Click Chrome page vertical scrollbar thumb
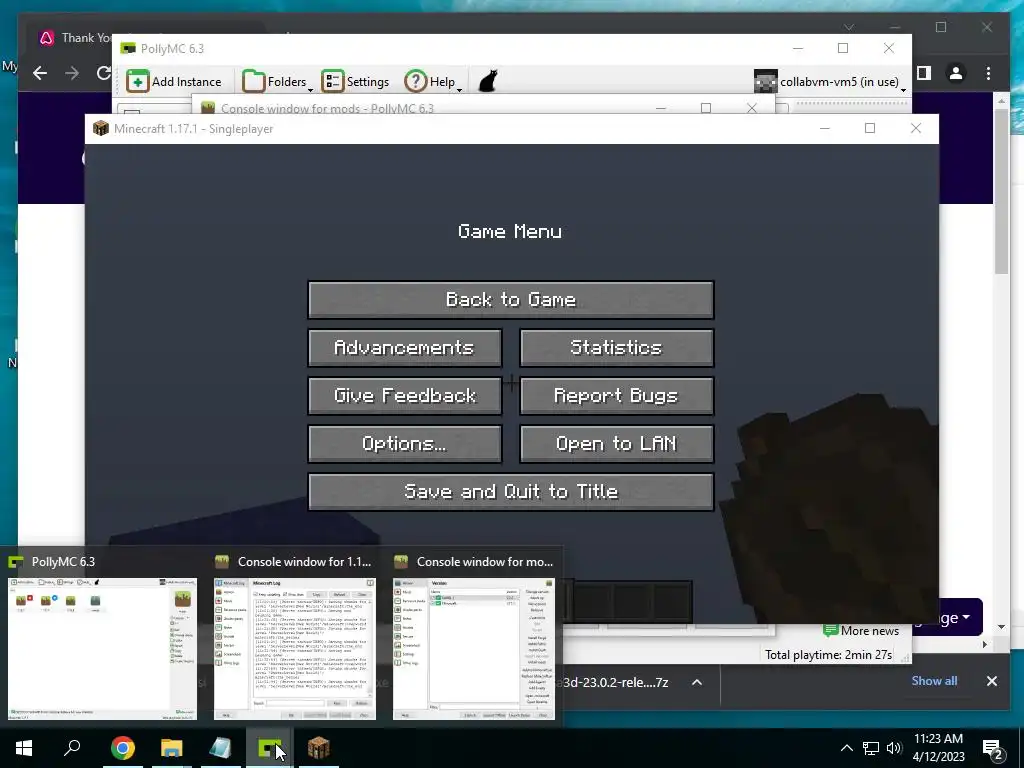Viewport: 1024px width, 768px height. (x=1002, y=189)
